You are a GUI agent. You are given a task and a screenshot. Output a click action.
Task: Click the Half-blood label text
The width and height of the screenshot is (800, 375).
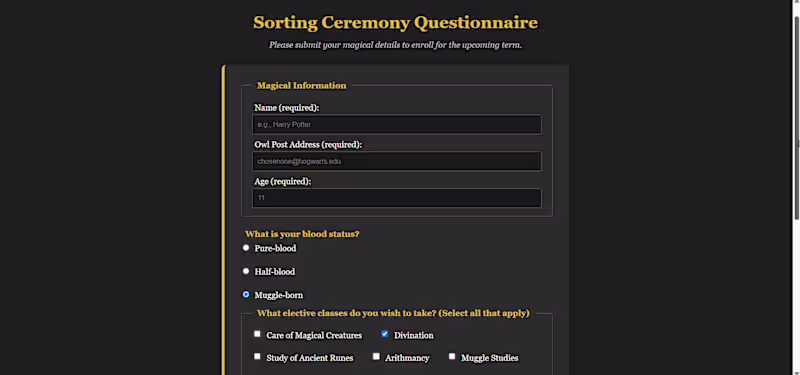(x=274, y=272)
